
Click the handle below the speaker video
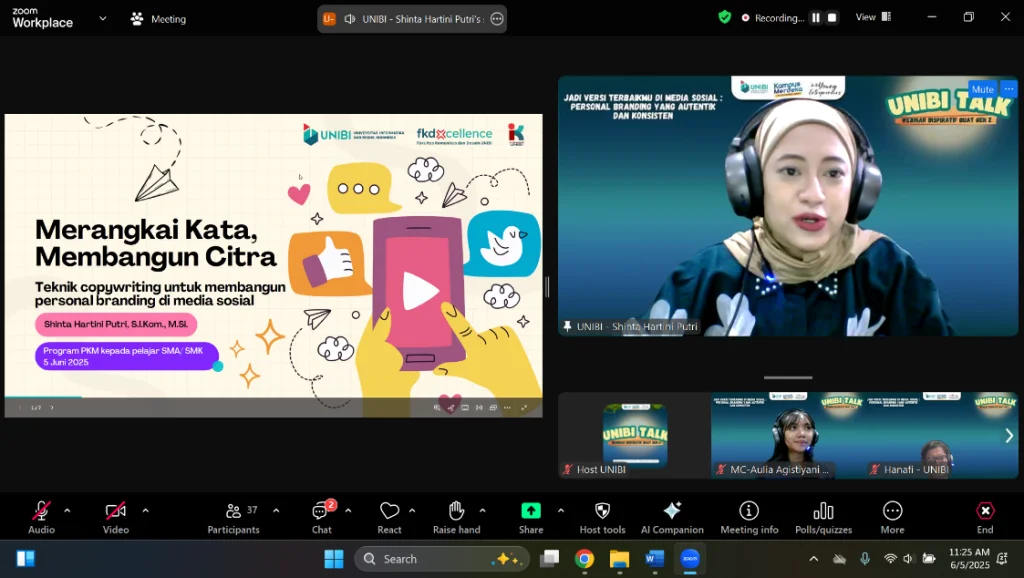(x=788, y=377)
